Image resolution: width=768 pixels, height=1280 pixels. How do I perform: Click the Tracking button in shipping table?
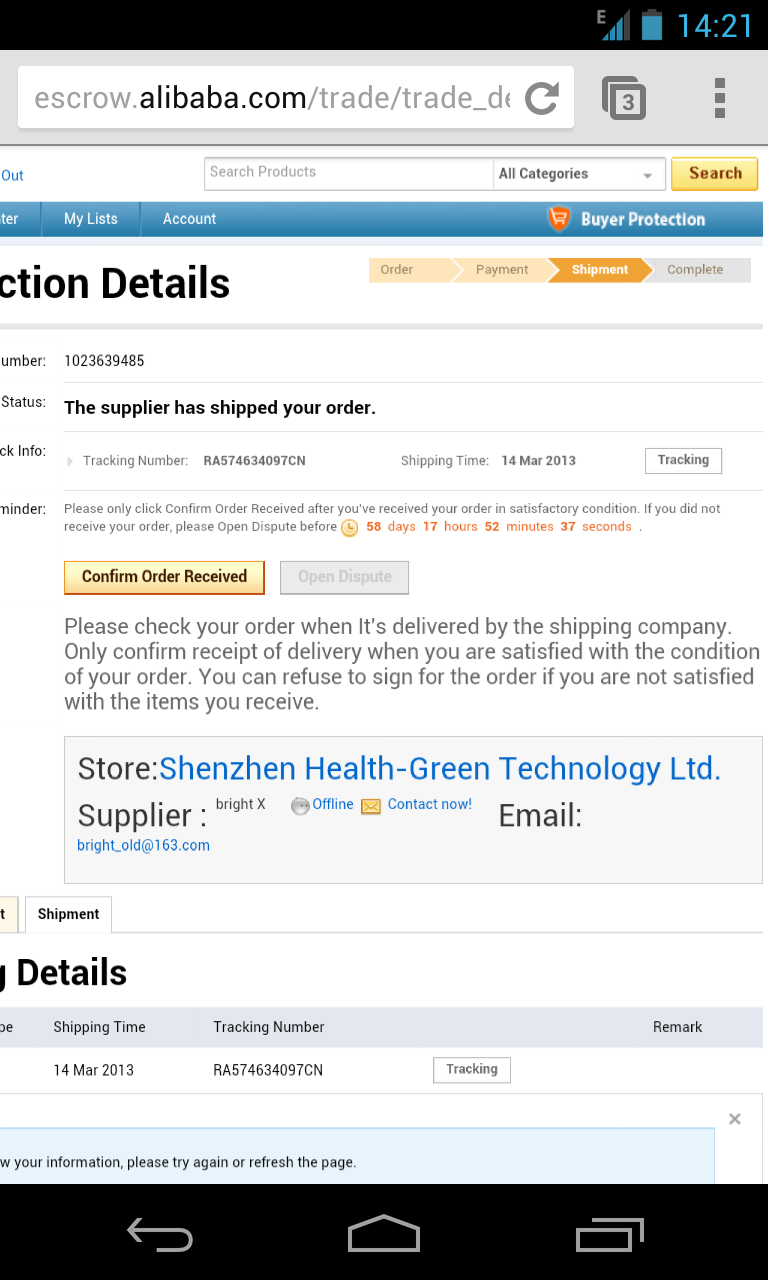tap(472, 1070)
